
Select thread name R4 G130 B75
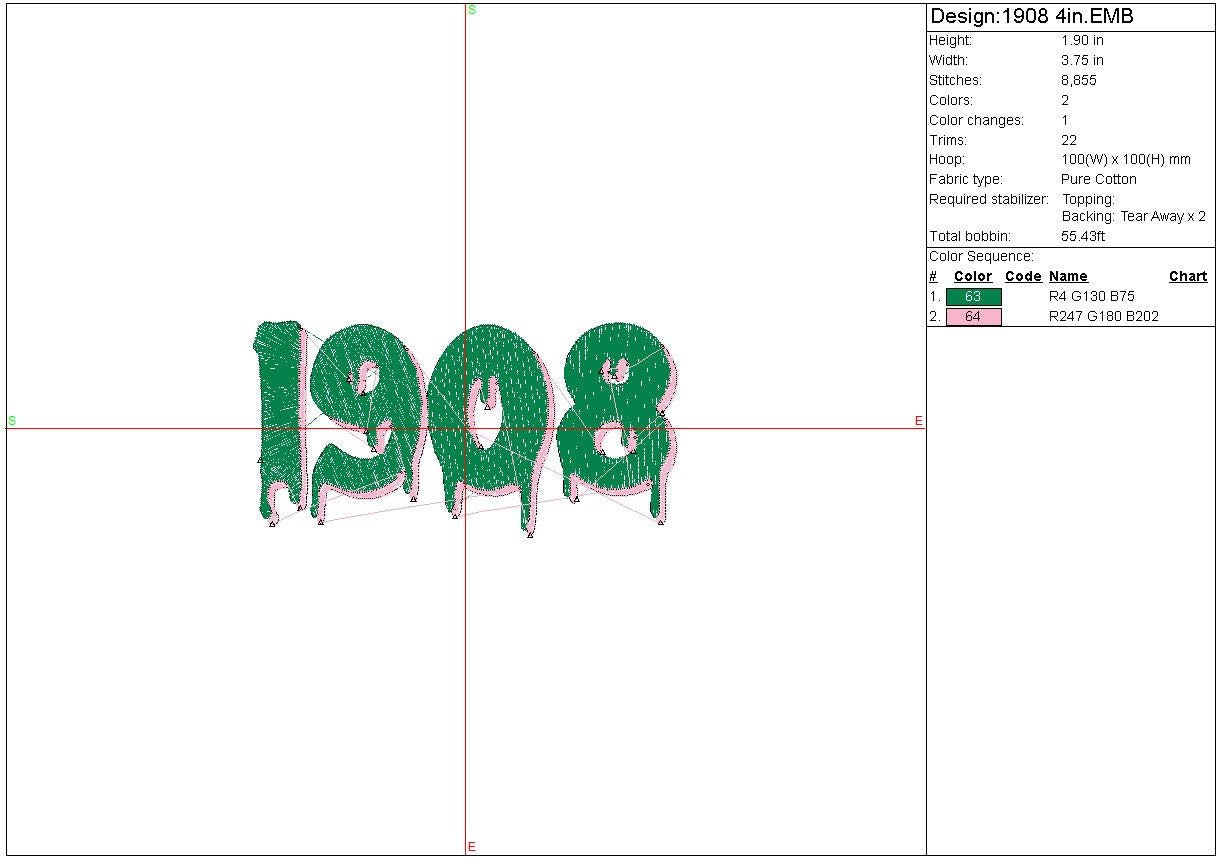pyautogui.click(x=1091, y=297)
